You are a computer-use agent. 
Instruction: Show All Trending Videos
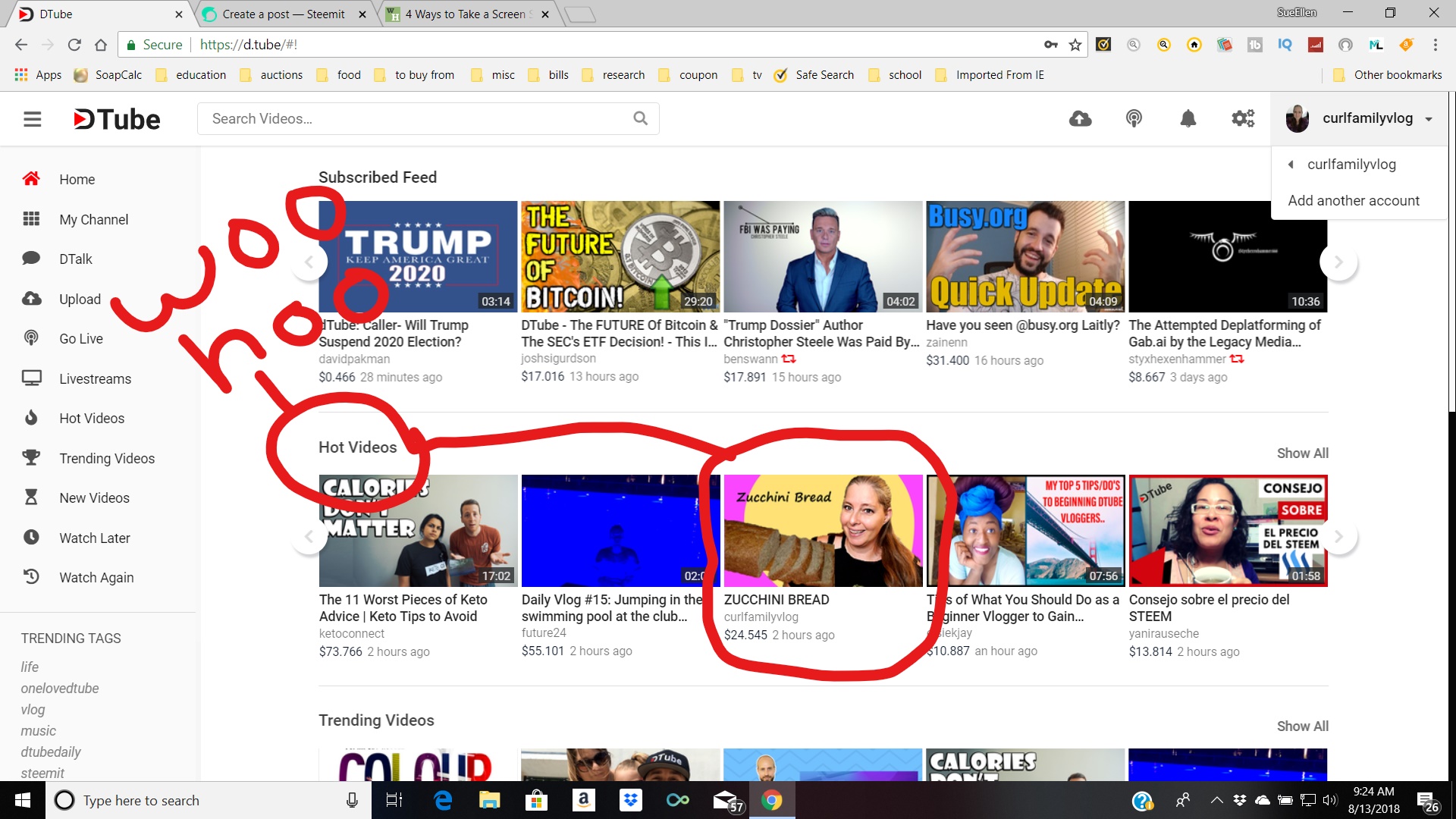[x=1302, y=726]
